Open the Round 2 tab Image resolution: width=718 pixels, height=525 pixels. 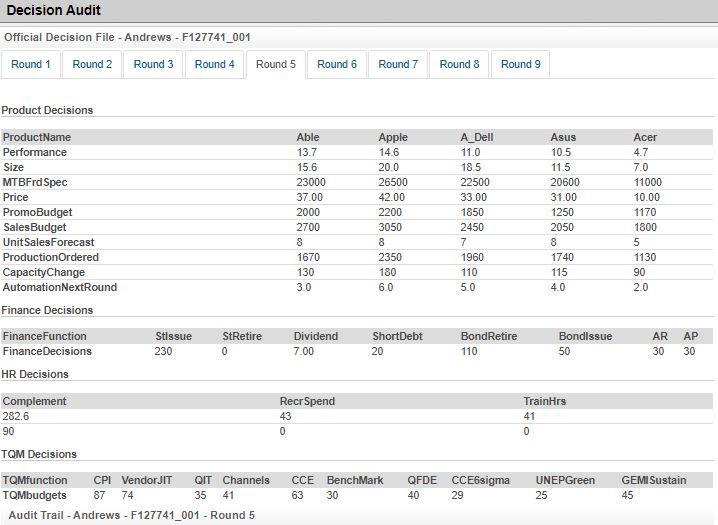[x=92, y=64]
